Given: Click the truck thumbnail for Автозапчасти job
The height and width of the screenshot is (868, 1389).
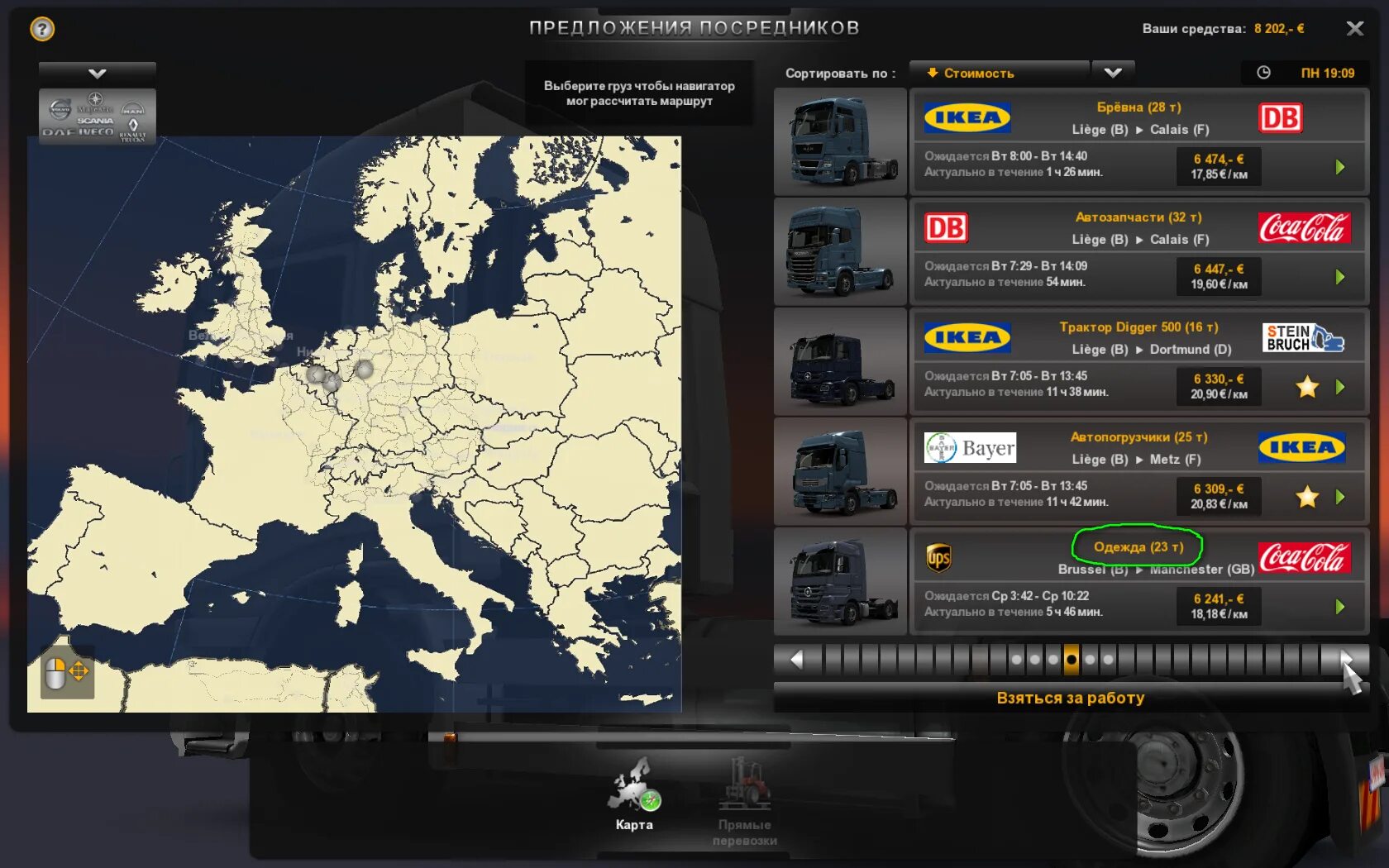Looking at the screenshot, I should point(841,252).
